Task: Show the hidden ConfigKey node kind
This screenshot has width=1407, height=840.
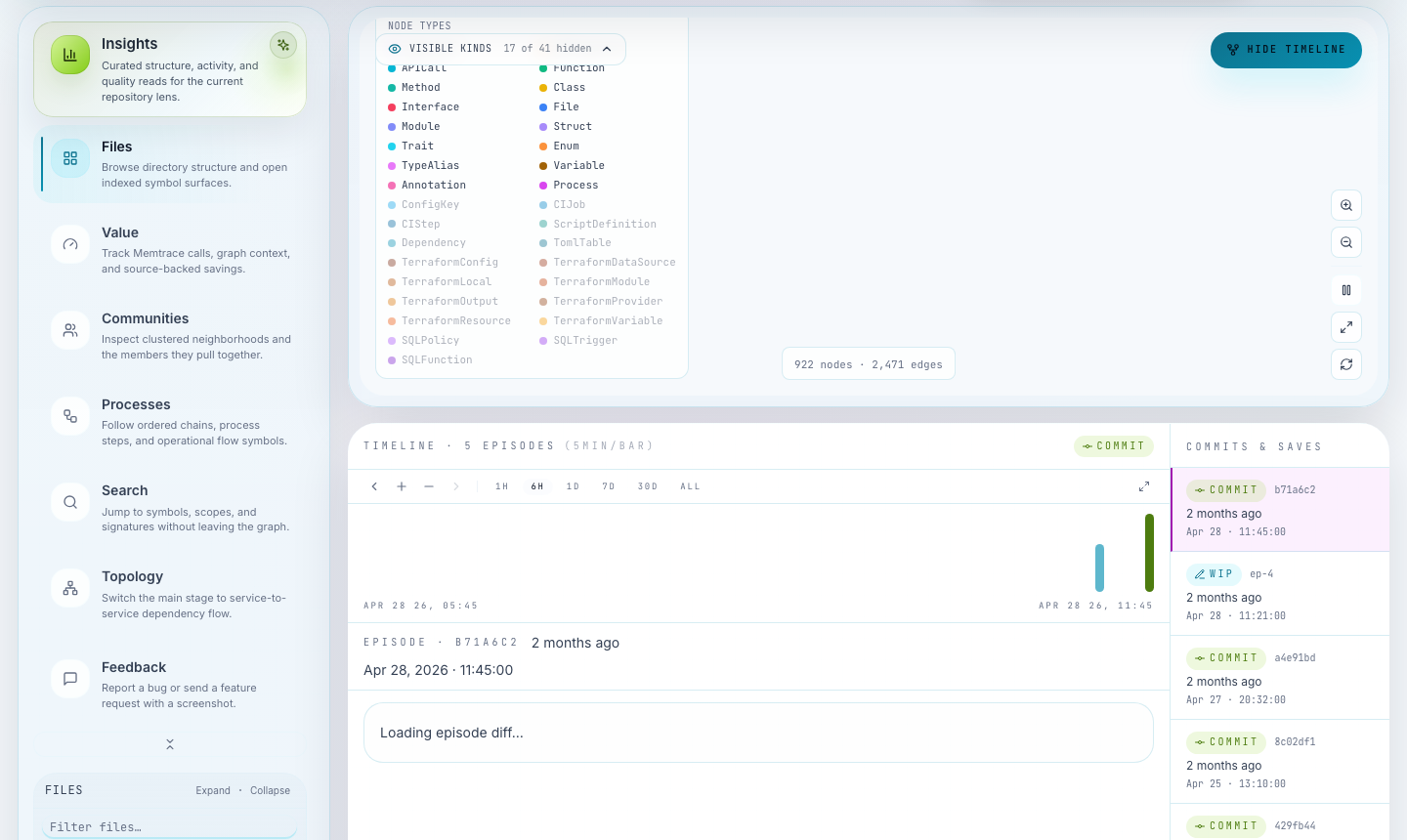Action: 424,205
